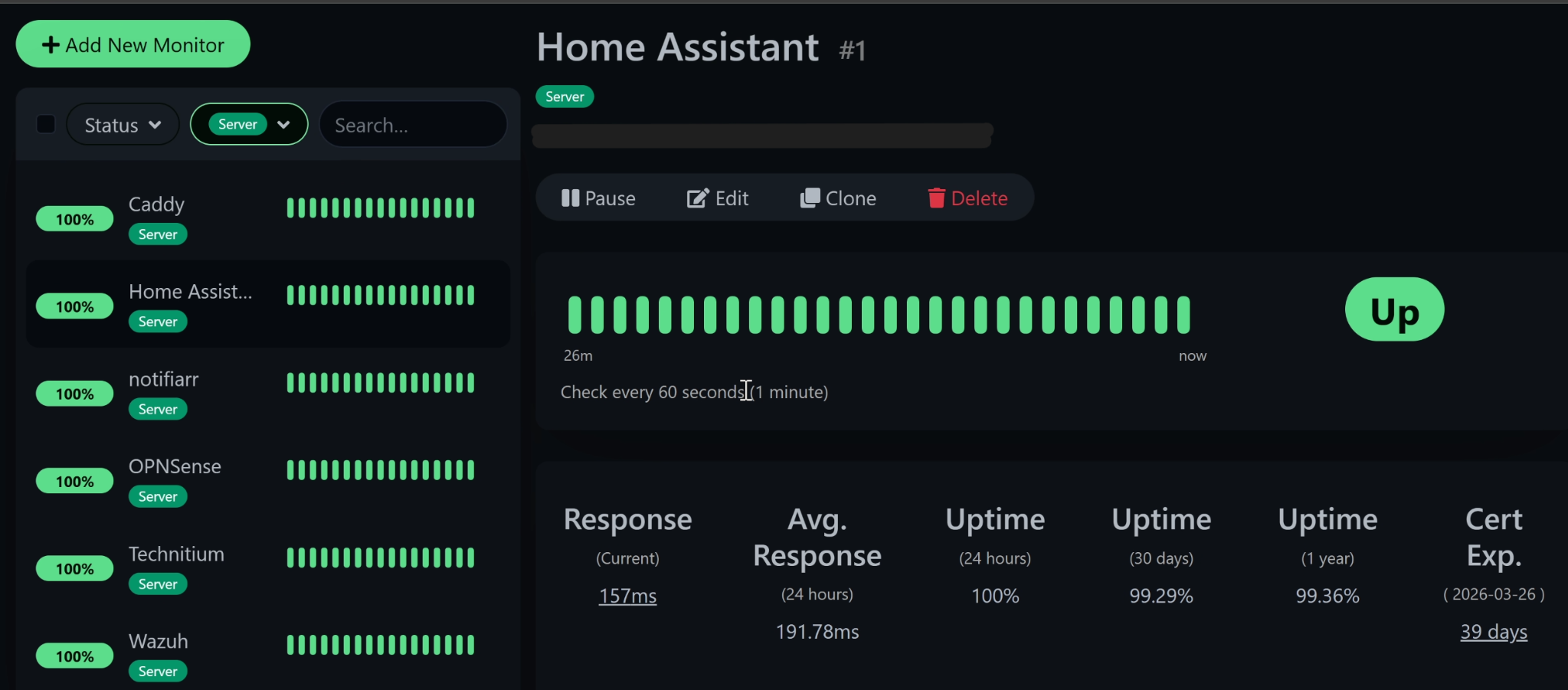Click the Server tag under page title

click(x=565, y=96)
